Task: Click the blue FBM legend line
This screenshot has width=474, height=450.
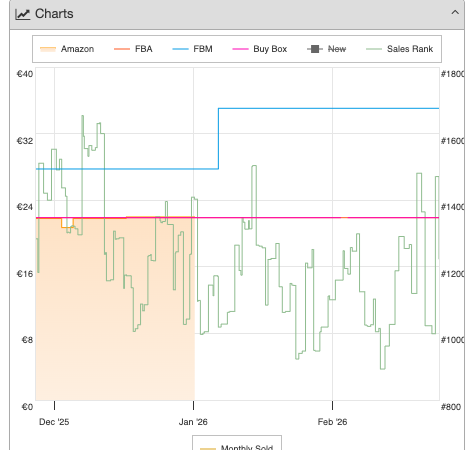Action: tap(180, 49)
